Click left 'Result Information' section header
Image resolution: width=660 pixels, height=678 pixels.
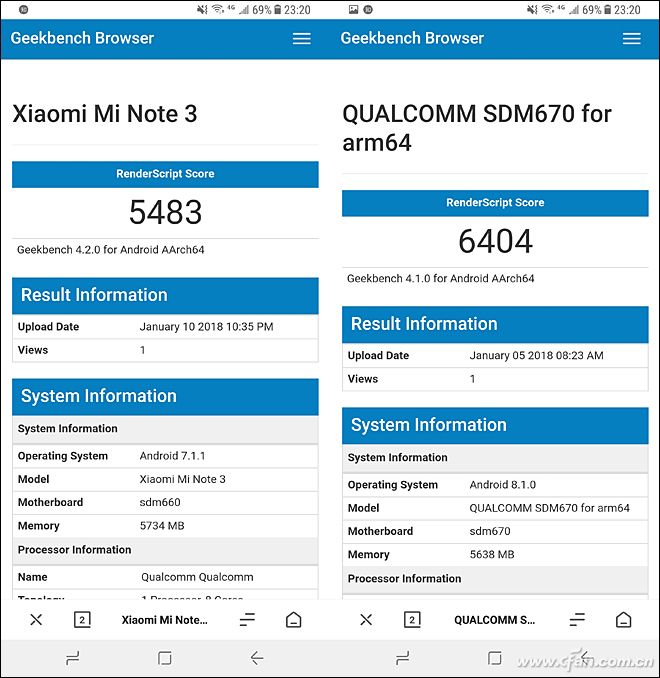pyautogui.click(x=165, y=296)
